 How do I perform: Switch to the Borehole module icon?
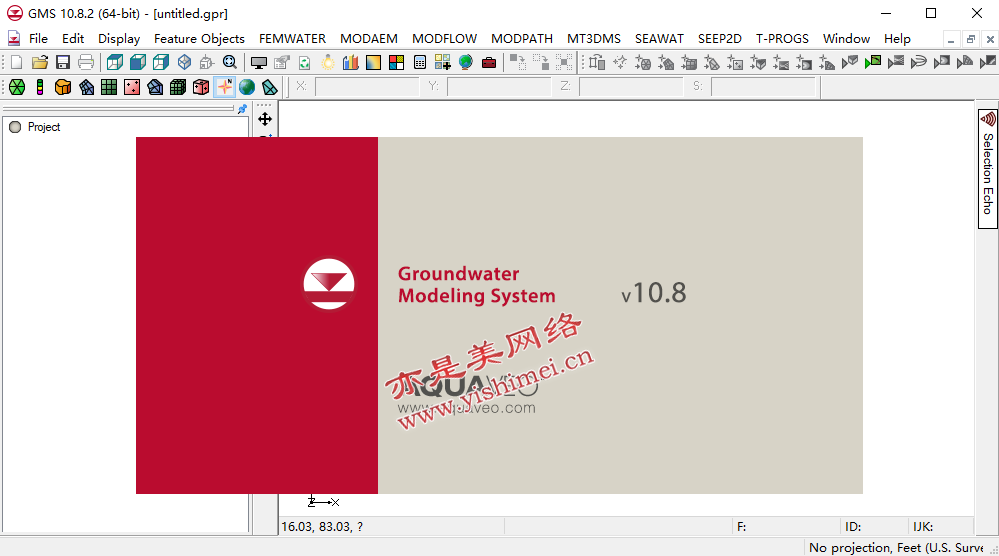click(x=40, y=87)
